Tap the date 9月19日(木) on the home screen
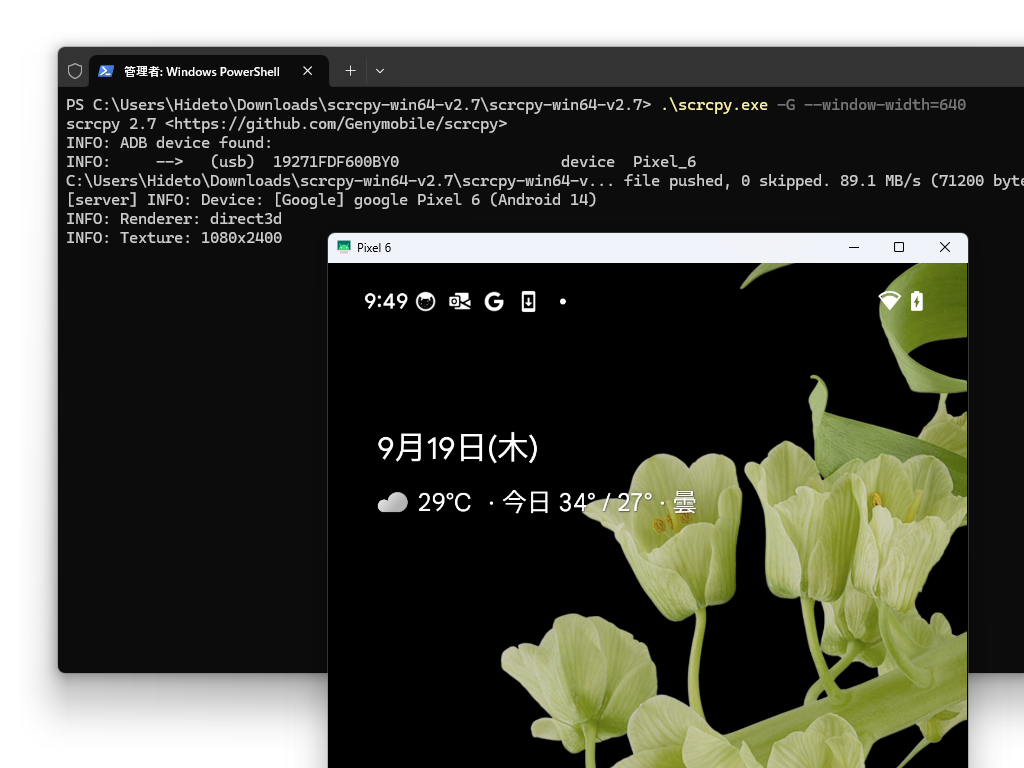This screenshot has height=768, width=1024. (457, 447)
